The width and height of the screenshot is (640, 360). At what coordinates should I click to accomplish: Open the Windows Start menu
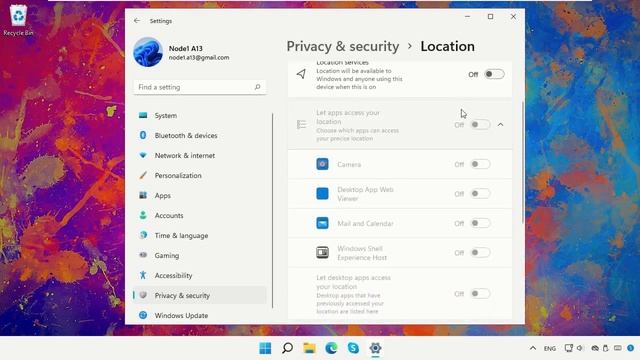pyautogui.click(x=265, y=348)
